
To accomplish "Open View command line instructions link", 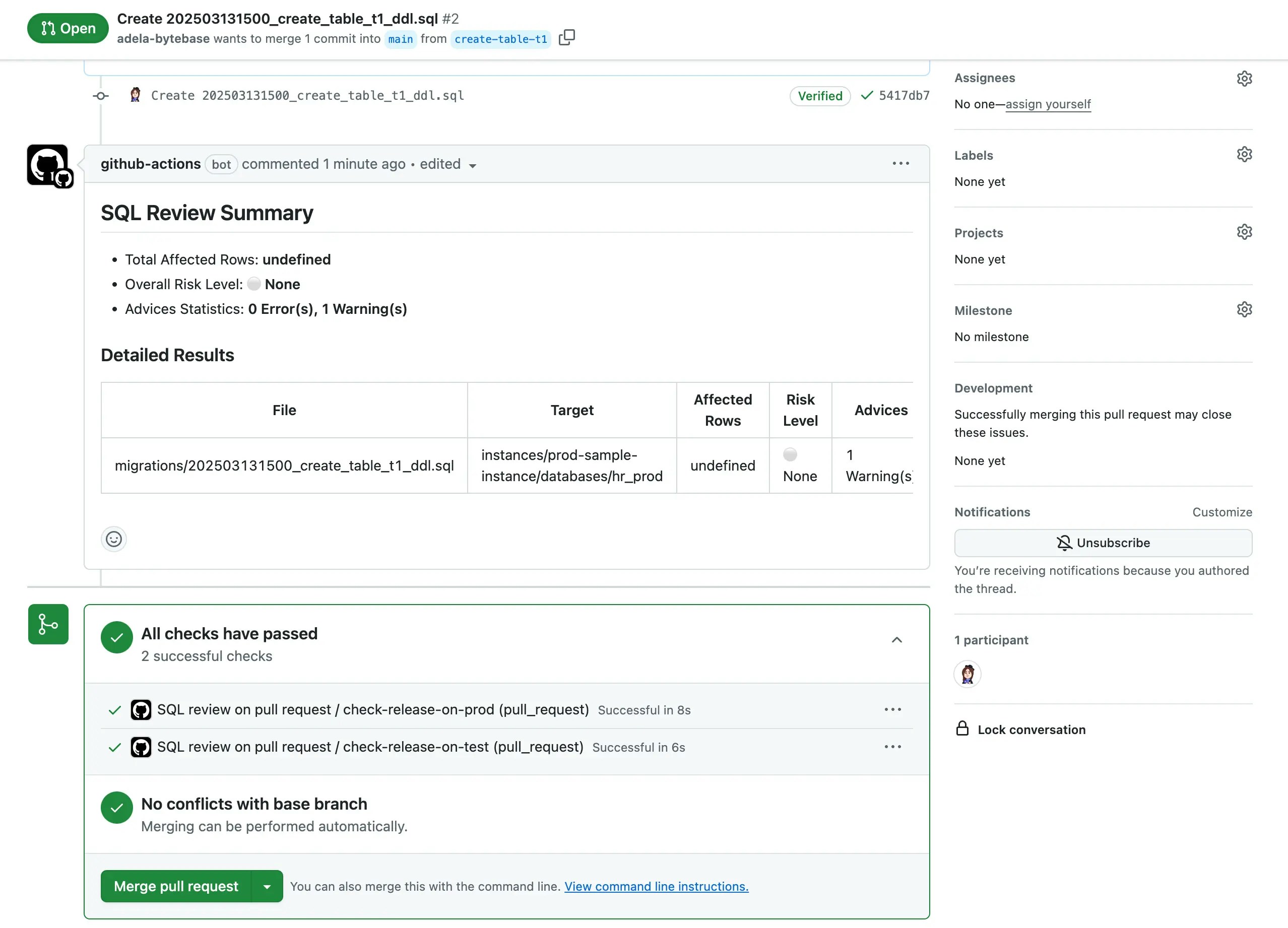I will tap(656, 886).
